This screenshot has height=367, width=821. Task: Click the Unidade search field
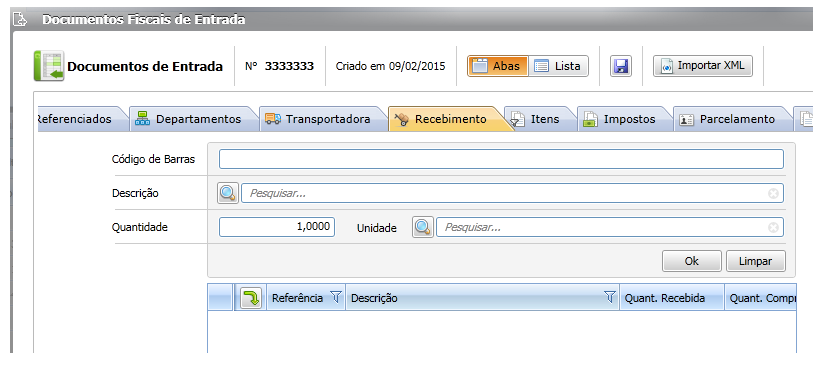[x=610, y=227]
